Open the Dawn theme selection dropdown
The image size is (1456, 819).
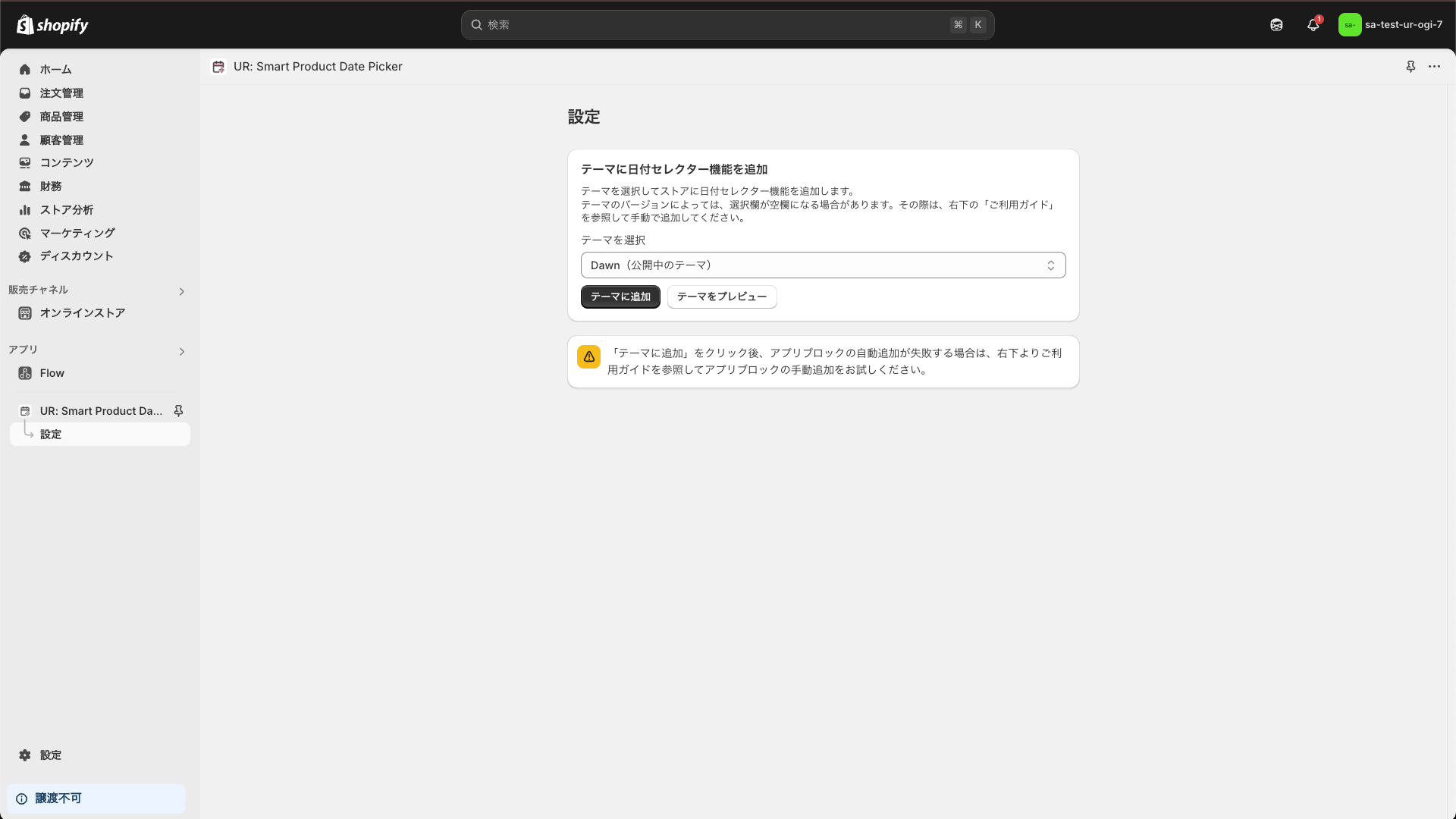(823, 265)
